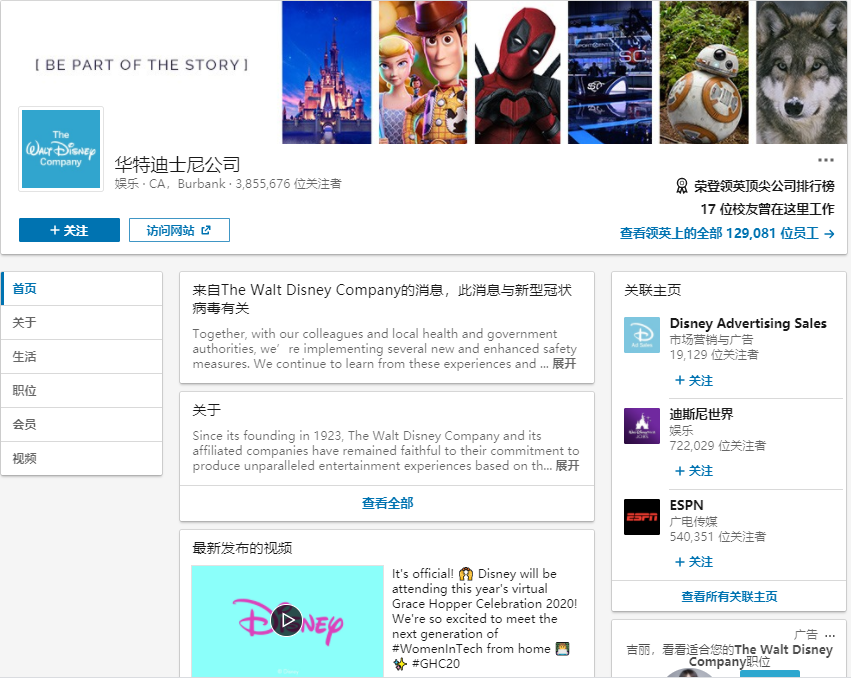Click the #WomenInTech hashtag

[437, 649]
